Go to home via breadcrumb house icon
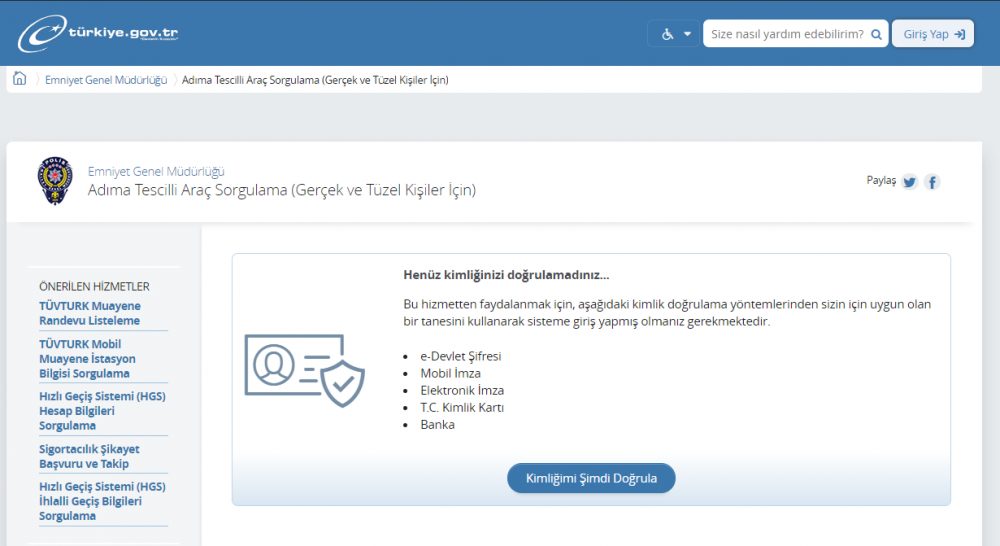The image size is (1000, 546). (20, 79)
